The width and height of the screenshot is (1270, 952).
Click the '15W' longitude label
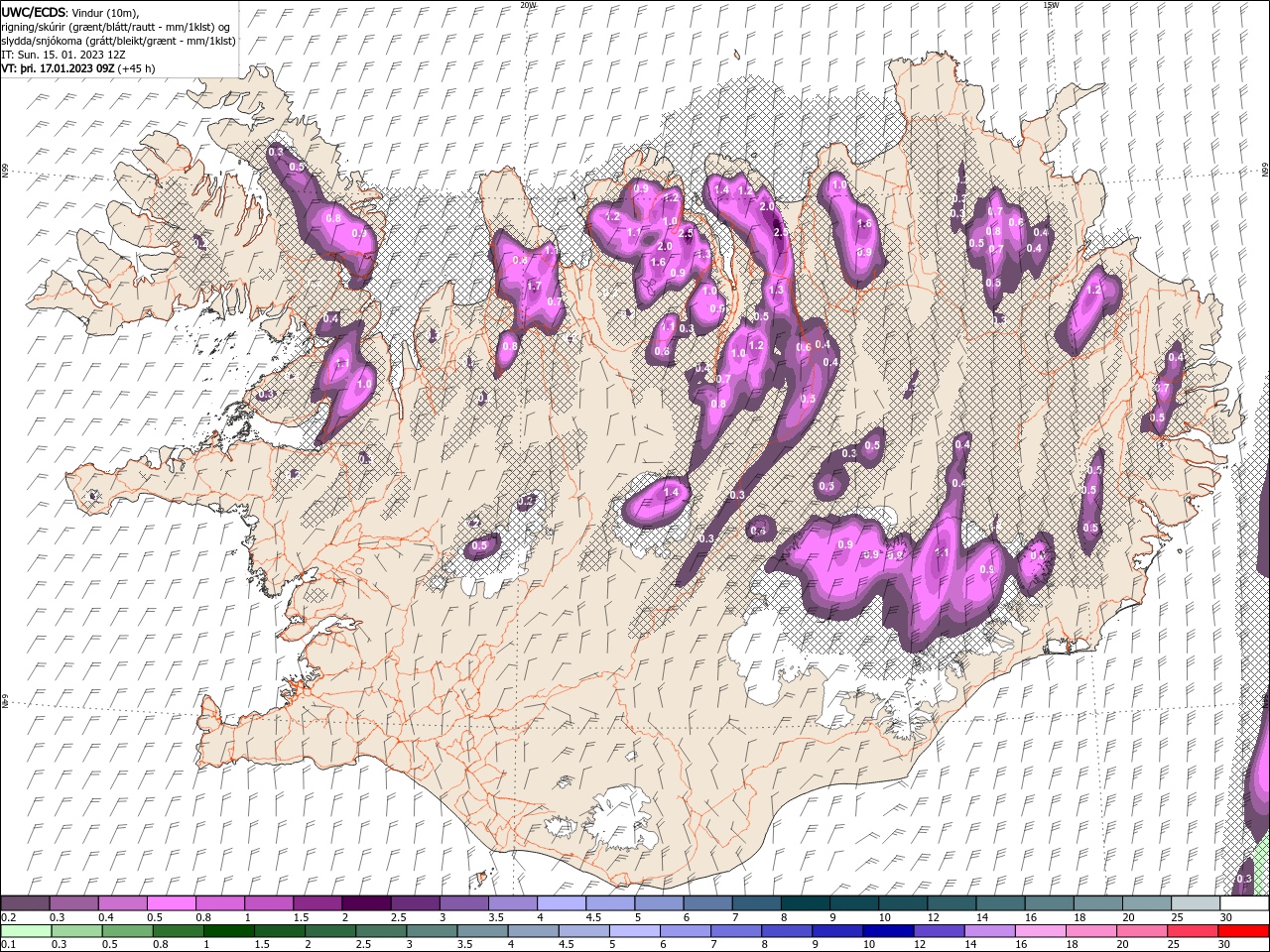(1051, 5)
